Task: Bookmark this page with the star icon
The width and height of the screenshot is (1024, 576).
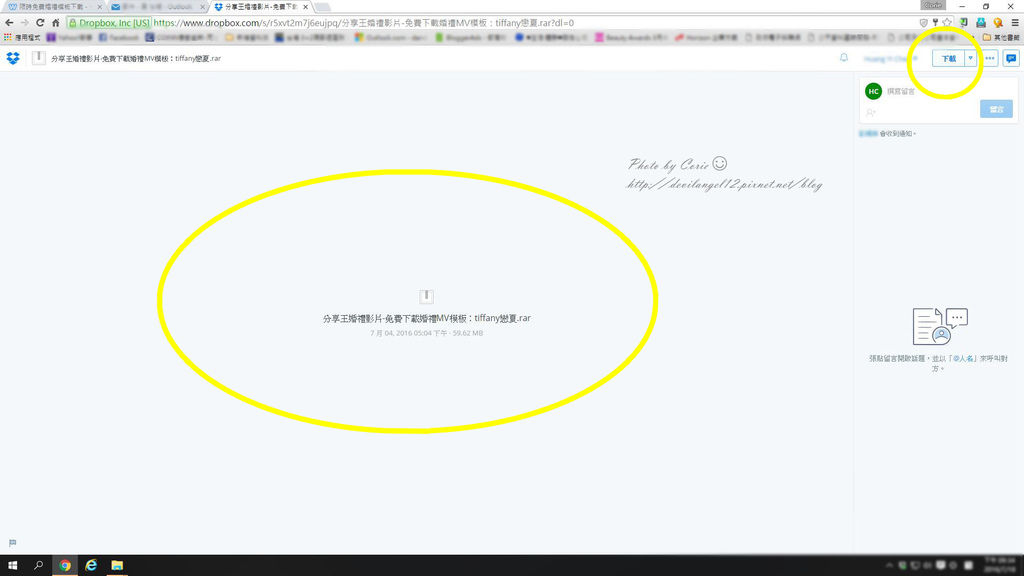Action: (x=947, y=23)
